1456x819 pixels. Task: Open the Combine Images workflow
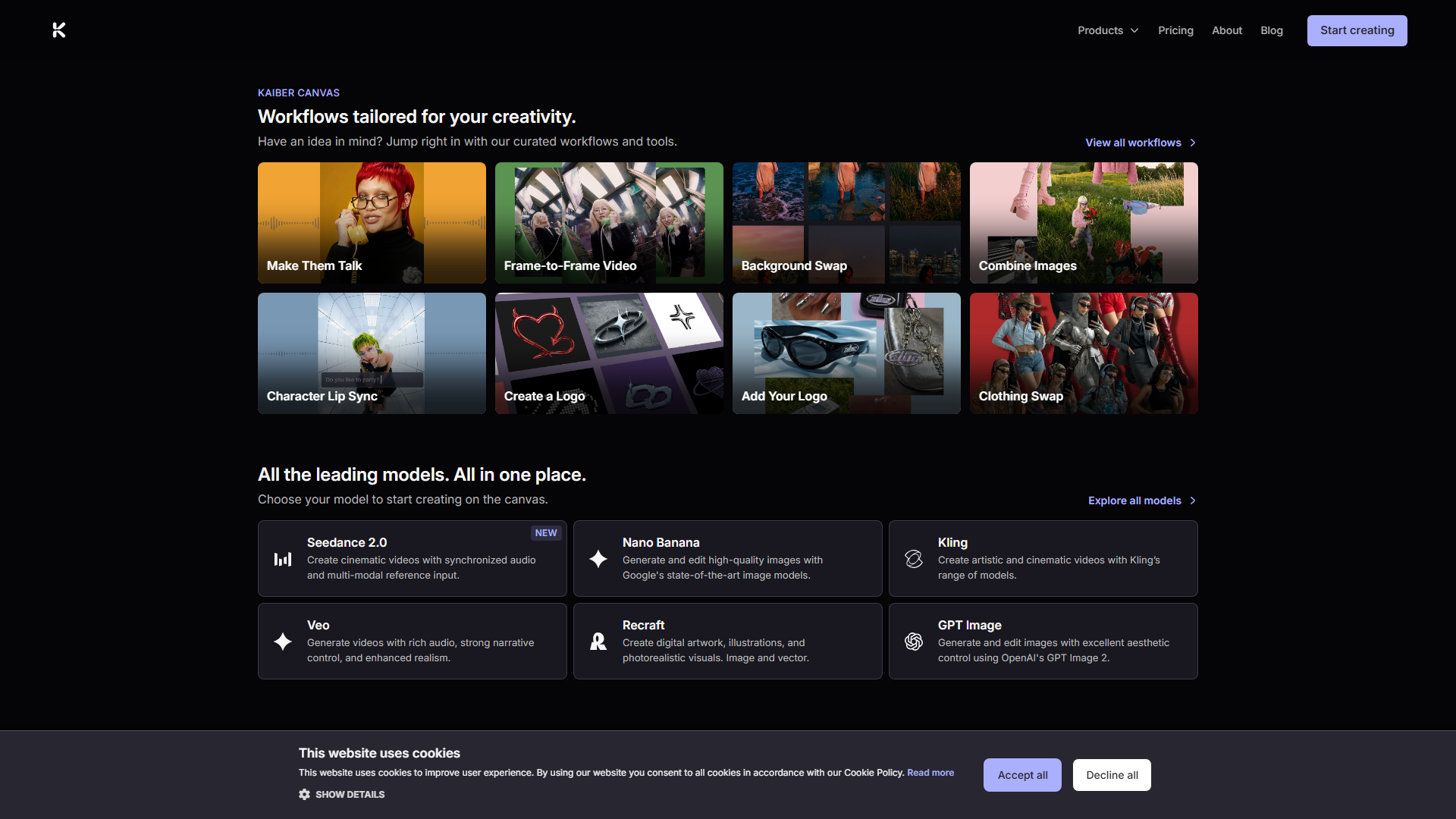click(1084, 223)
